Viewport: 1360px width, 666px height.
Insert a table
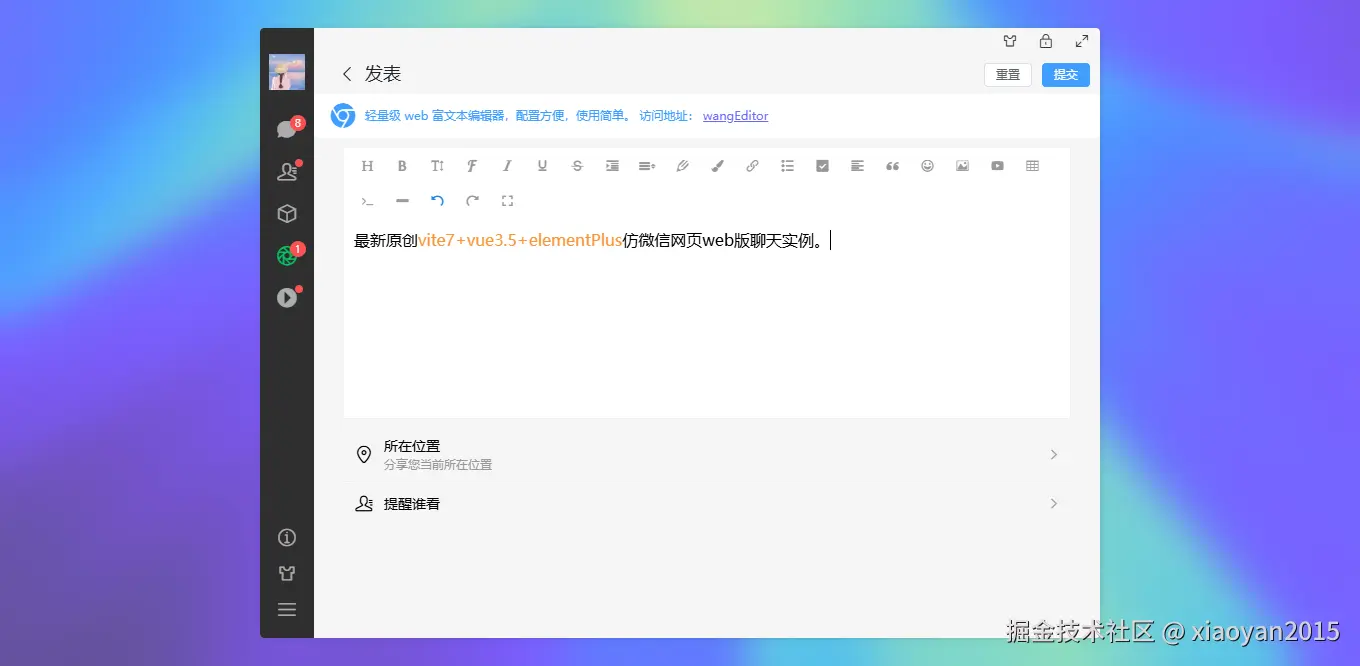1032,166
